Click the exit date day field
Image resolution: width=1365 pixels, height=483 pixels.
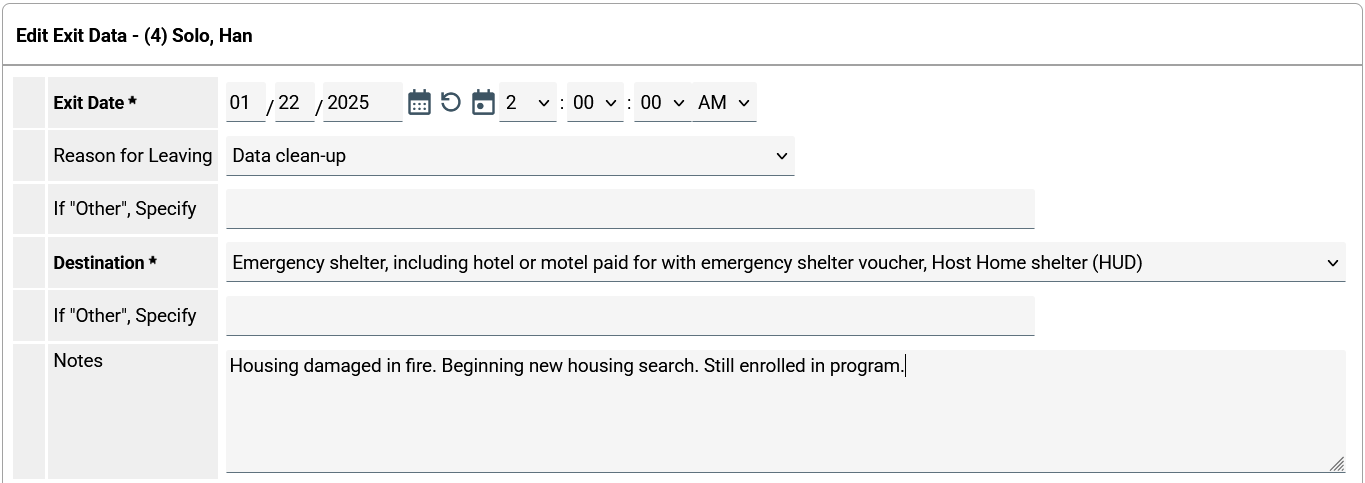pyautogui.click(x=294, y=102)
